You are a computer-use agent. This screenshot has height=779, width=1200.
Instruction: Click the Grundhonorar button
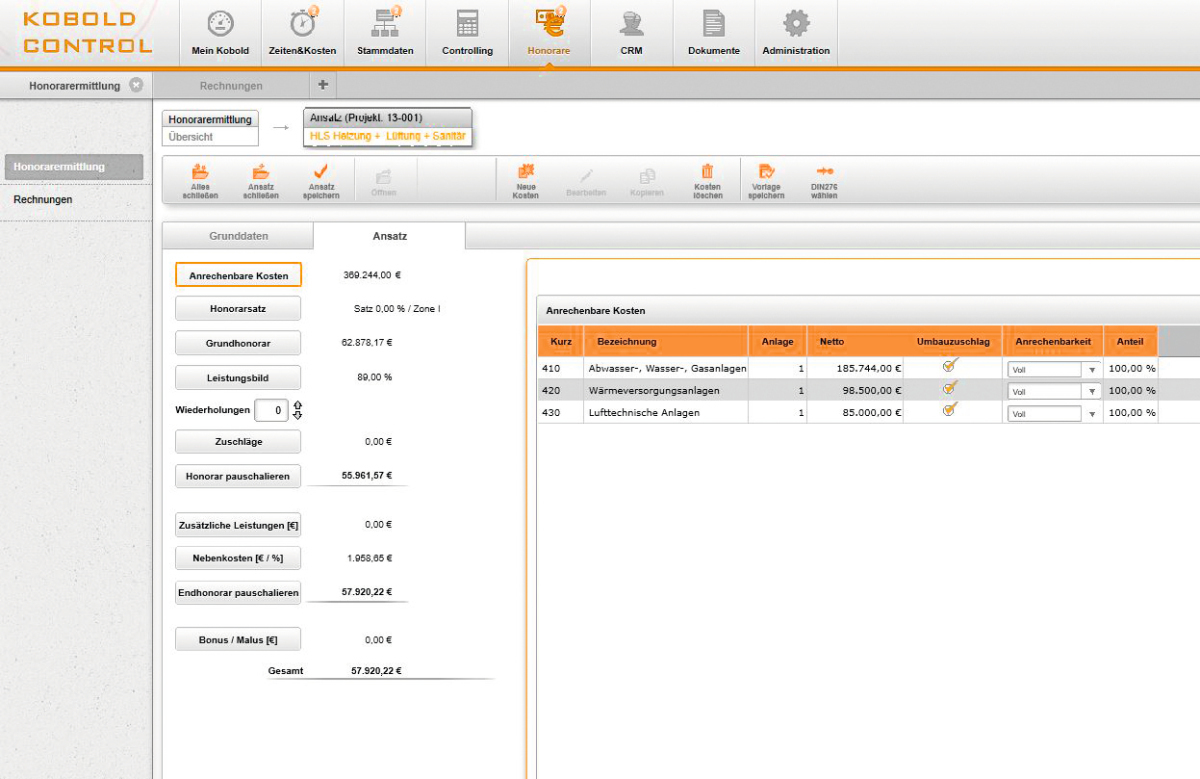click(238, 343)
